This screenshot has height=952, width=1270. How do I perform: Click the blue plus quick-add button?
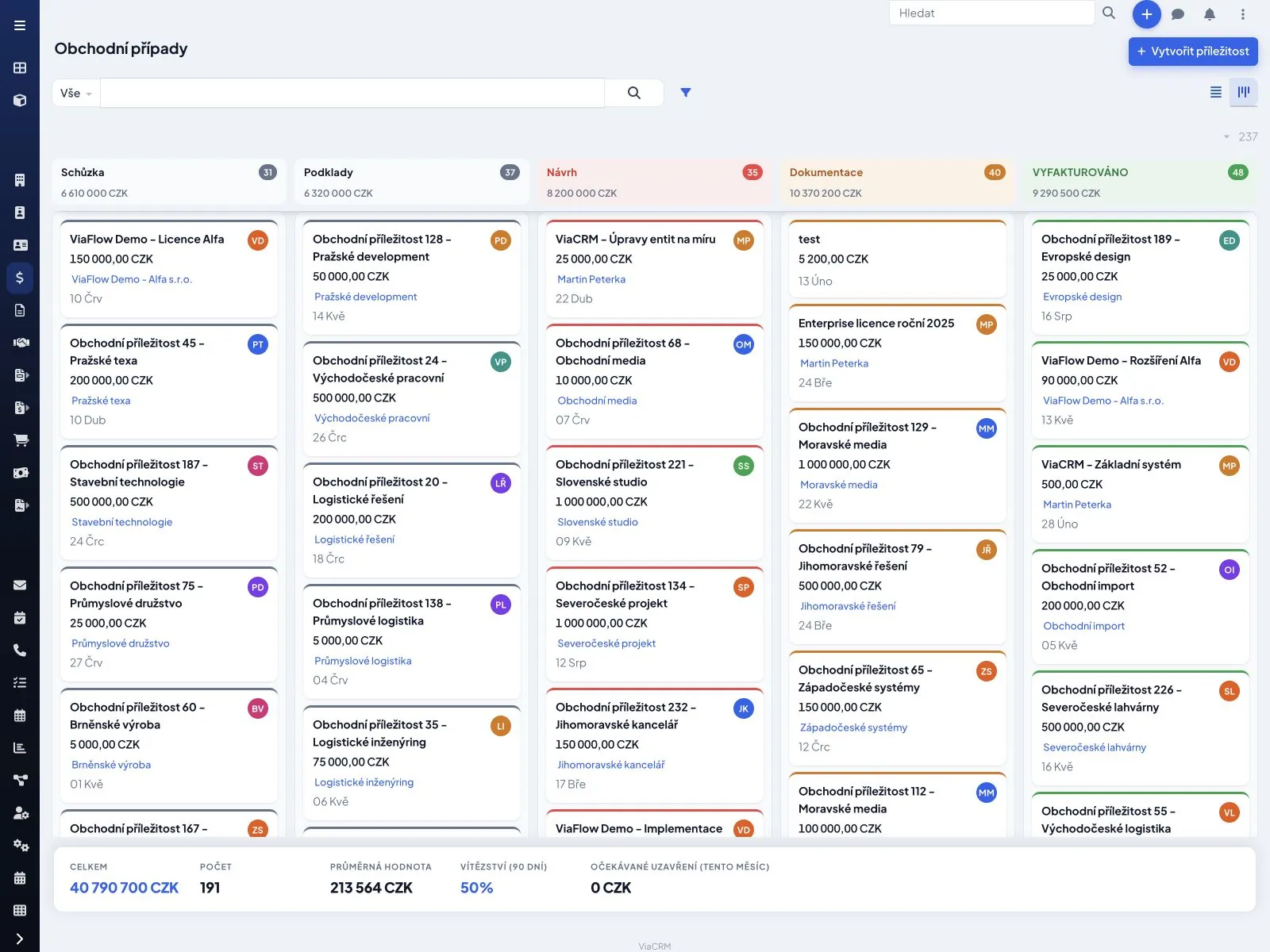(1146, 14)
